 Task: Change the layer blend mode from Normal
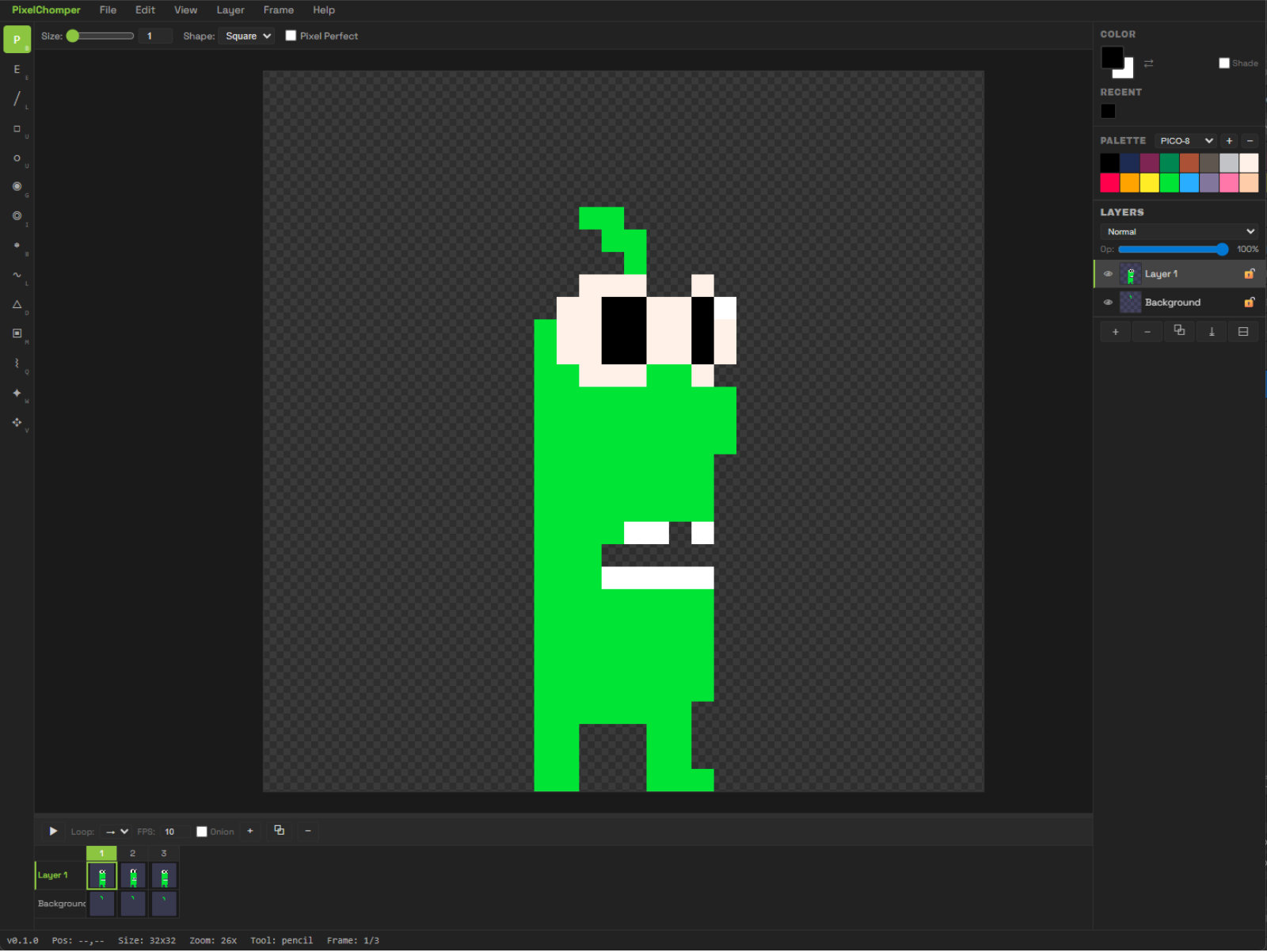(x=1178, y=231)
